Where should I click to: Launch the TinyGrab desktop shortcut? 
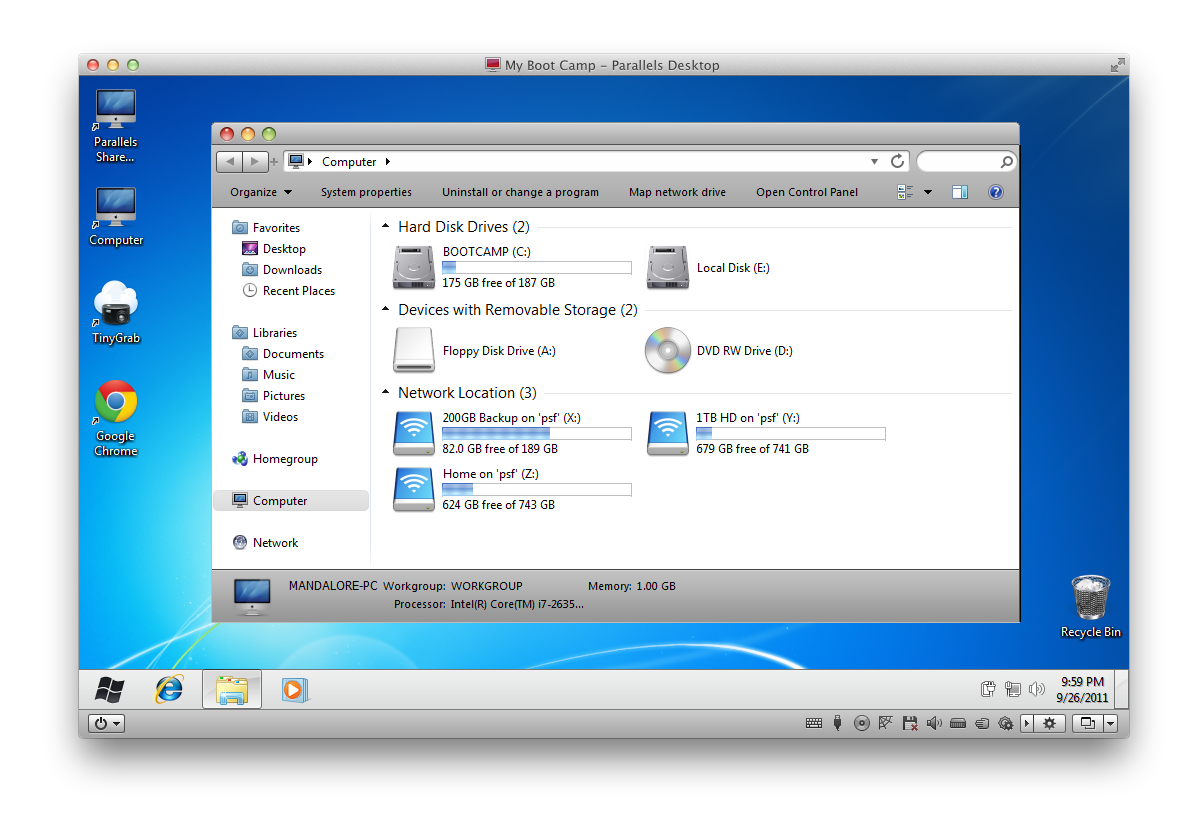pos(116,312)
